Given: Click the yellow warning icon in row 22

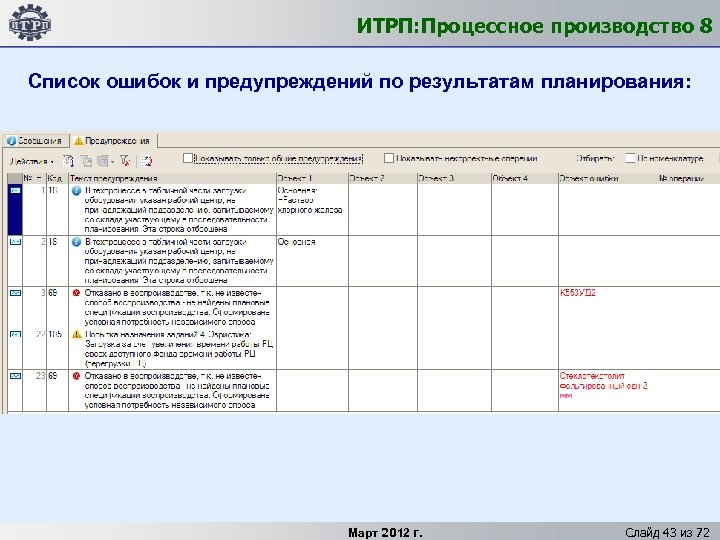Looking at the screenshot, I should 77,334.
